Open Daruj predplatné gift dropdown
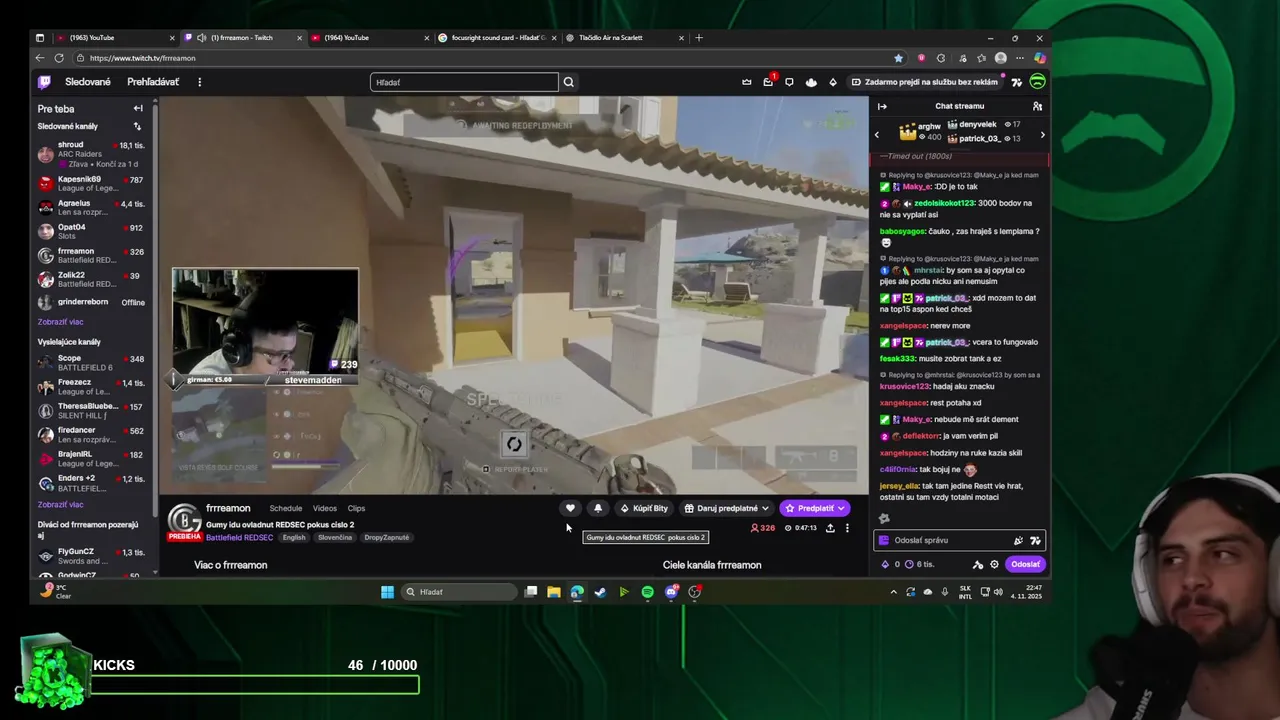Image resolution: width=1280 pixels, height=720 pixels. point(727,508)
